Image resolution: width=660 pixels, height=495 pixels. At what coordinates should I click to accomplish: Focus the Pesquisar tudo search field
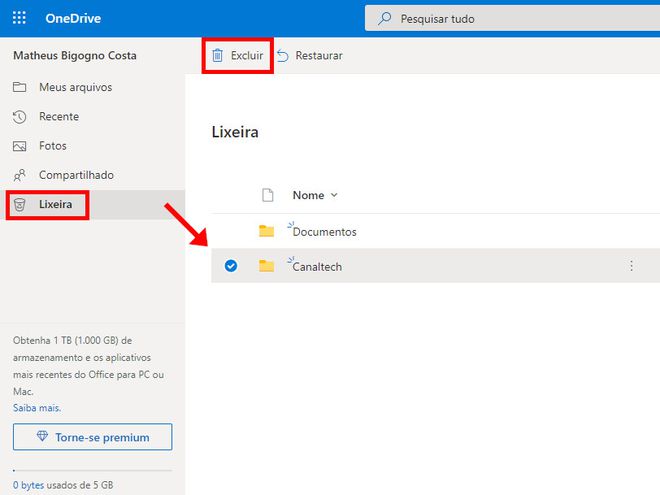[x=512, y=19]
